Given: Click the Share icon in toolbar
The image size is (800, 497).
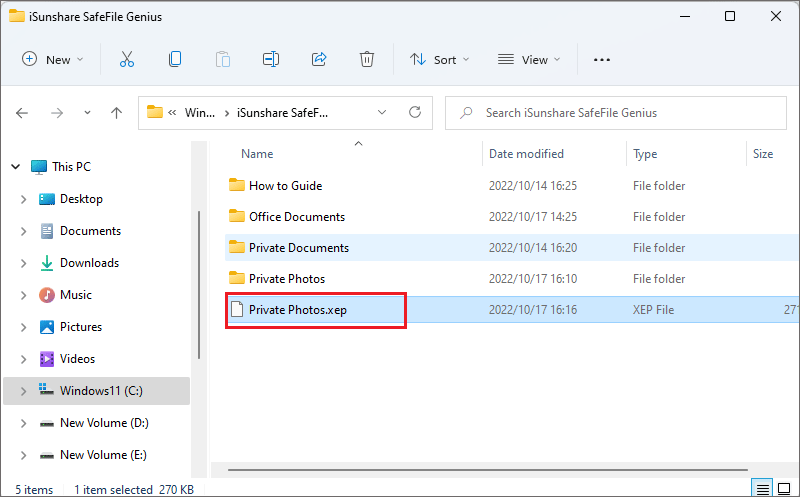Looking at the screenshot, I should (319, 60).
